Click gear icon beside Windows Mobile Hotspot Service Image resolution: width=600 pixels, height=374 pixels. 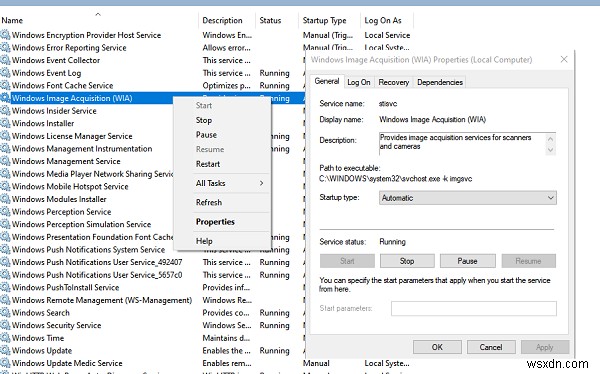tap(5, 187)
